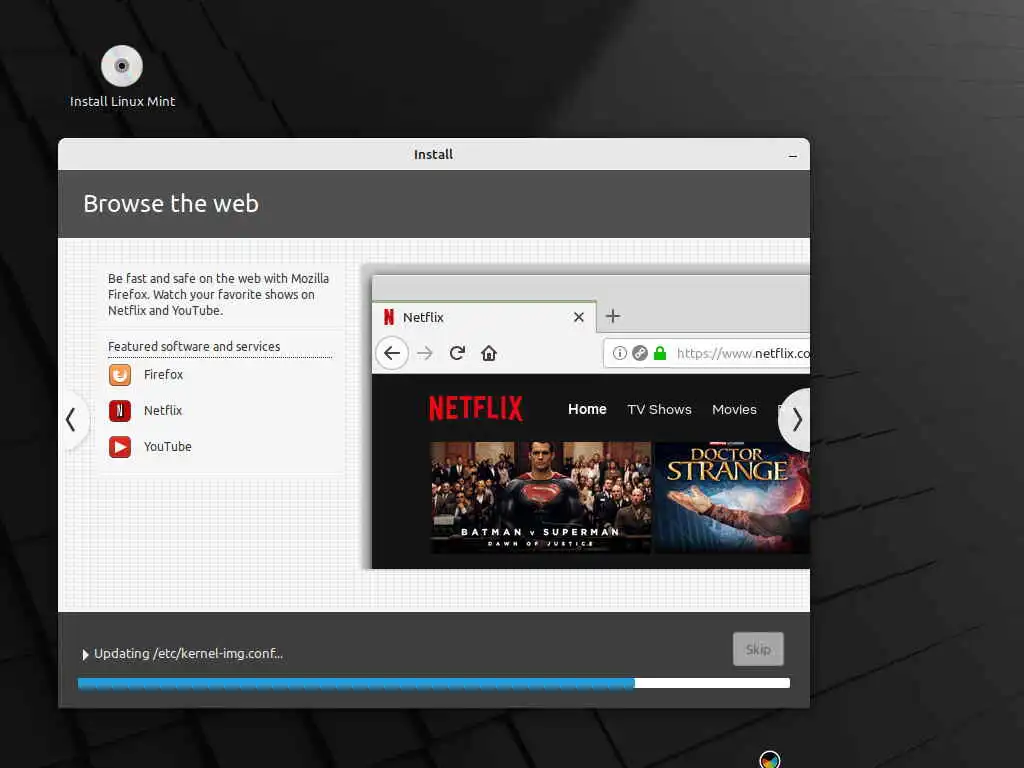
Task: Click the YouTube icon in featured software
Action: click(x=120, y=447)
